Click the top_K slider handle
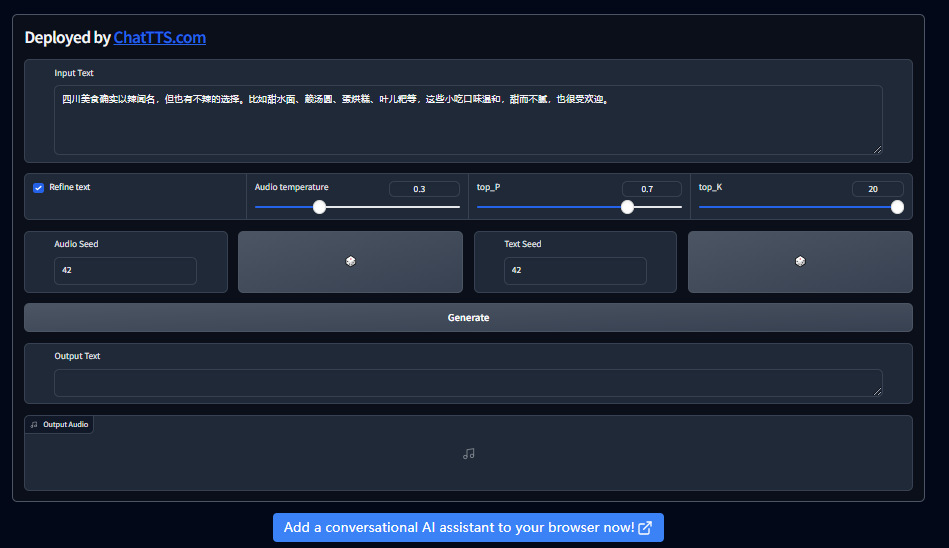The image size is (949, 548). coord(897,207)
